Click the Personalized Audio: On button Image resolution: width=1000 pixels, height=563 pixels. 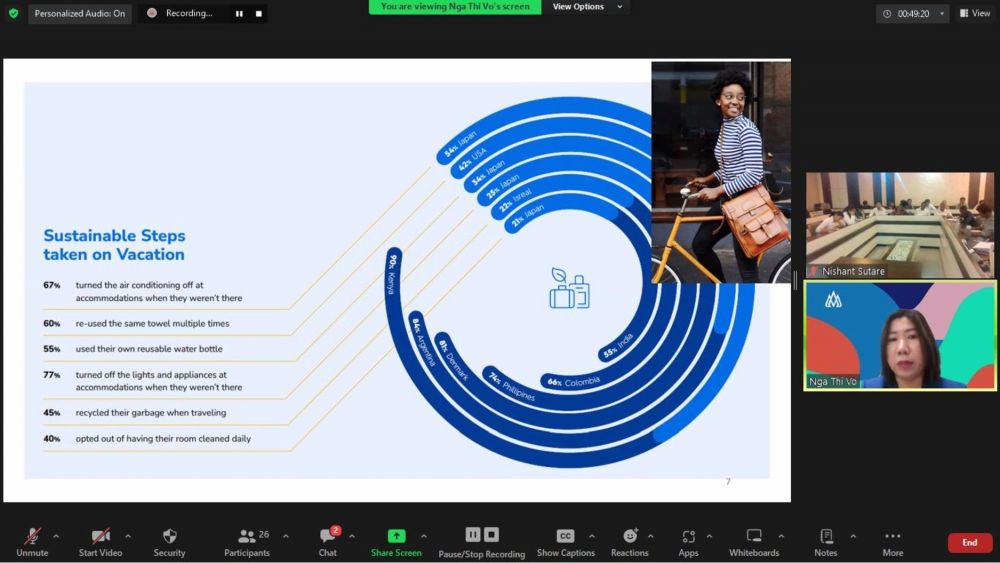coord(79,14)
